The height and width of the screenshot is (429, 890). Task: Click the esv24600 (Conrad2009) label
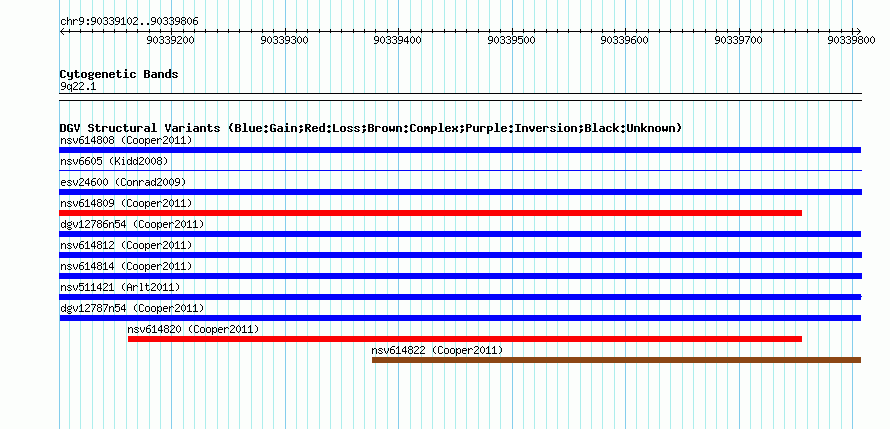(x=123, y=182)
